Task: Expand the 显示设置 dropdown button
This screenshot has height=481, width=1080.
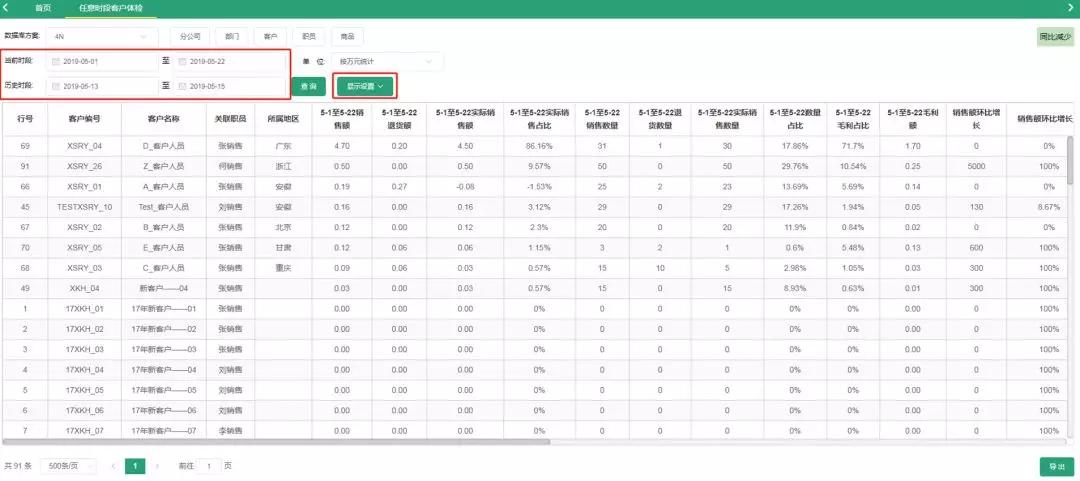Action: (365, 87)
